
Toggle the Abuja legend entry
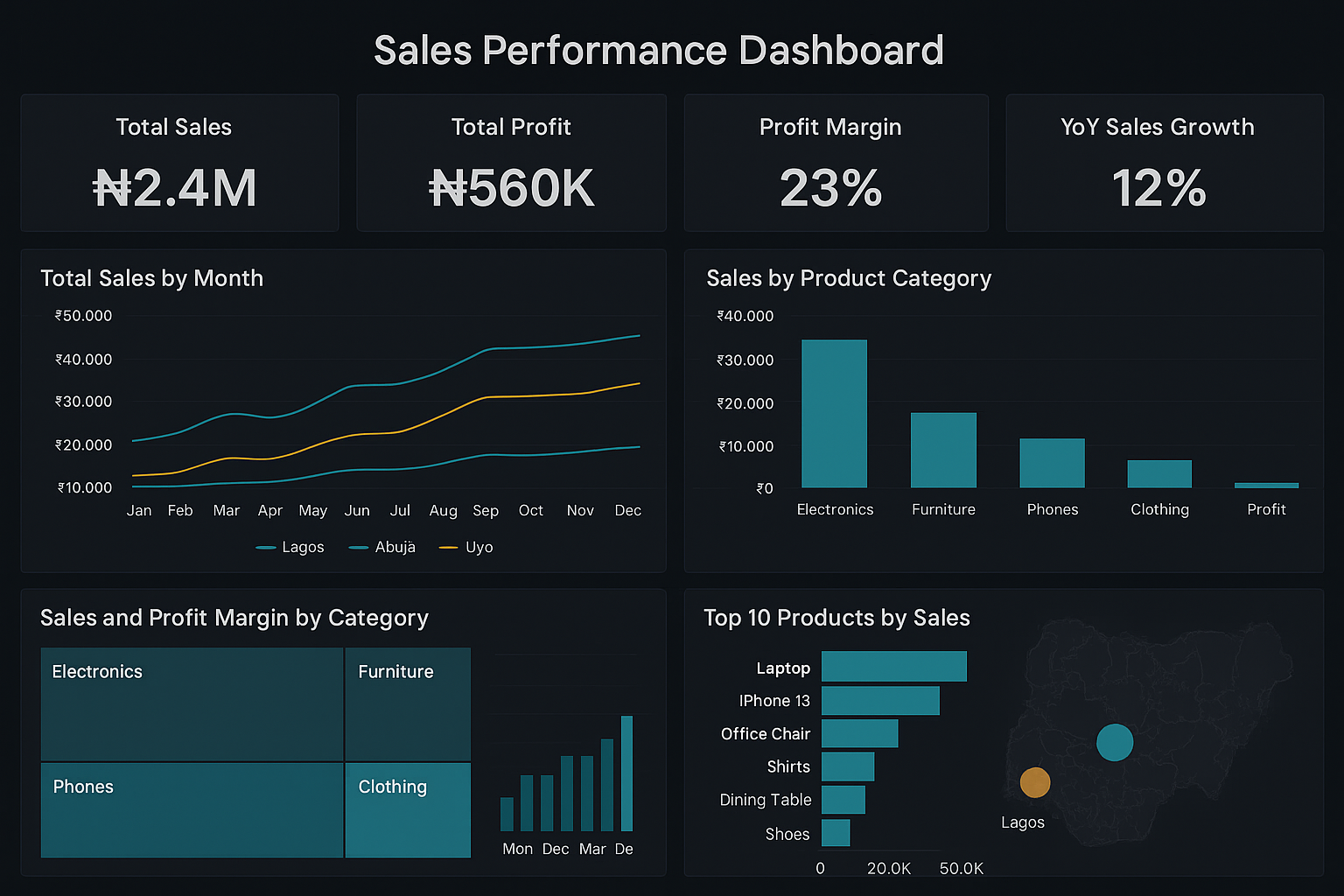381,547
